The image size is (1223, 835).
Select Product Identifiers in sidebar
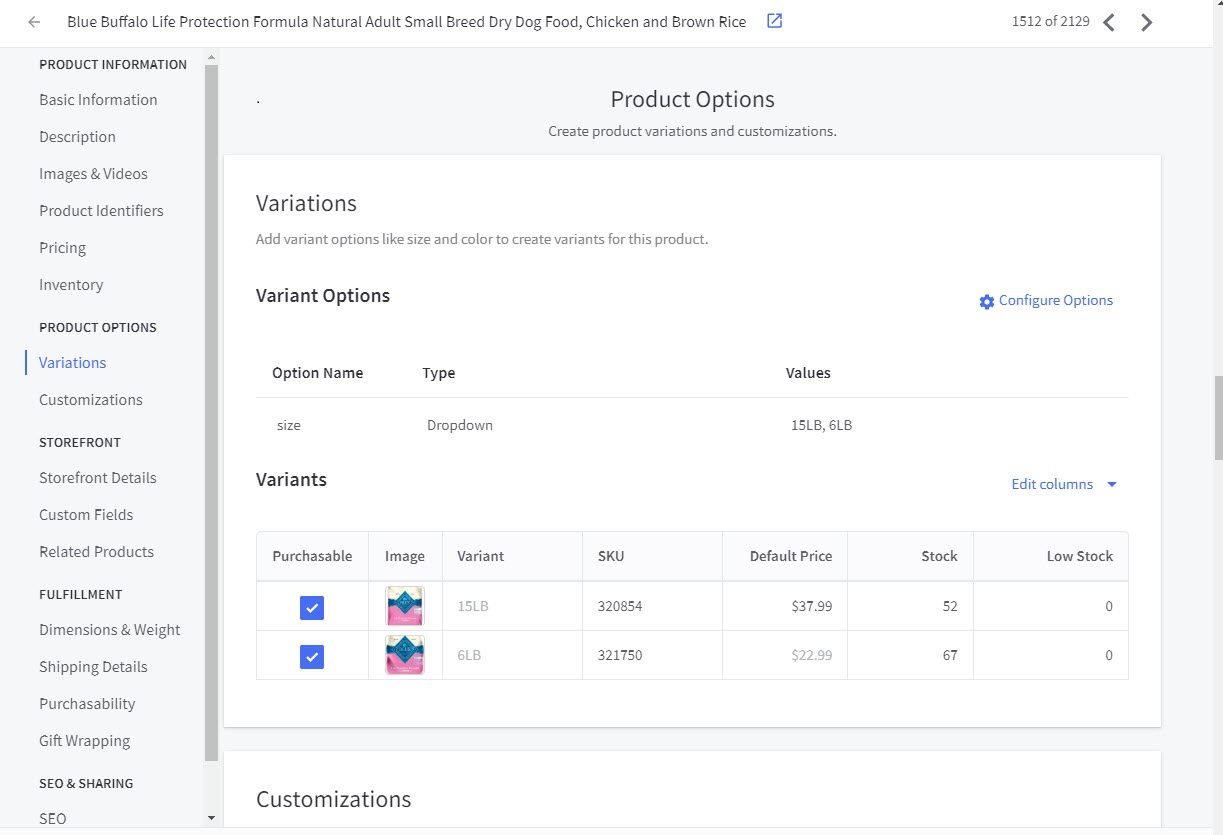(x=101, y=211)
